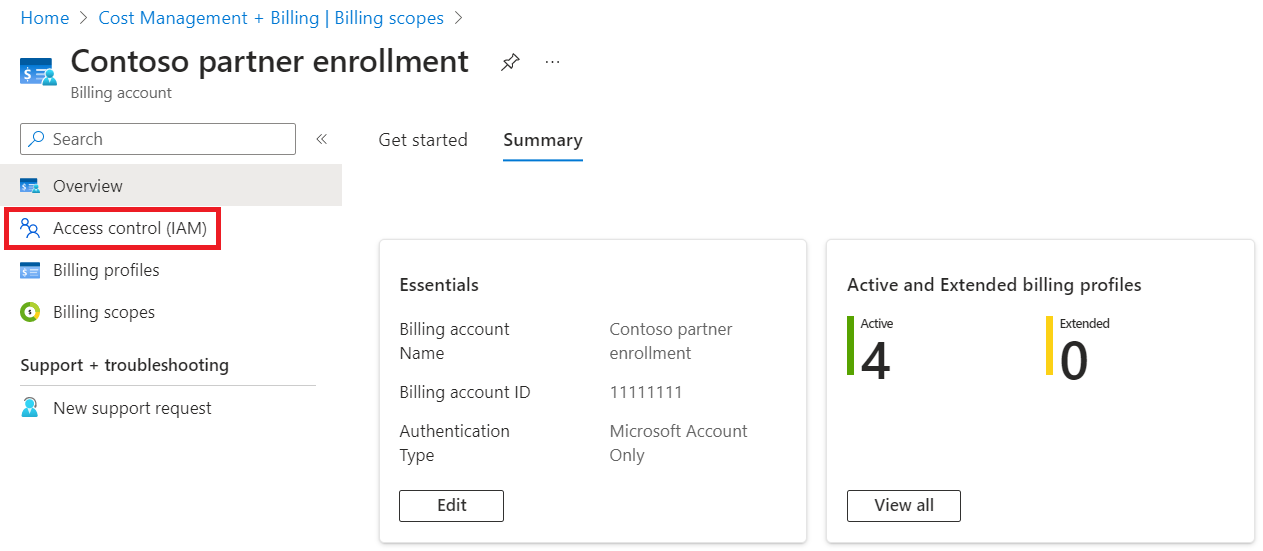This screenshot has height=551, width=1263.
Task: Open Overview in the sidebar
Action: tap(171, 186)
